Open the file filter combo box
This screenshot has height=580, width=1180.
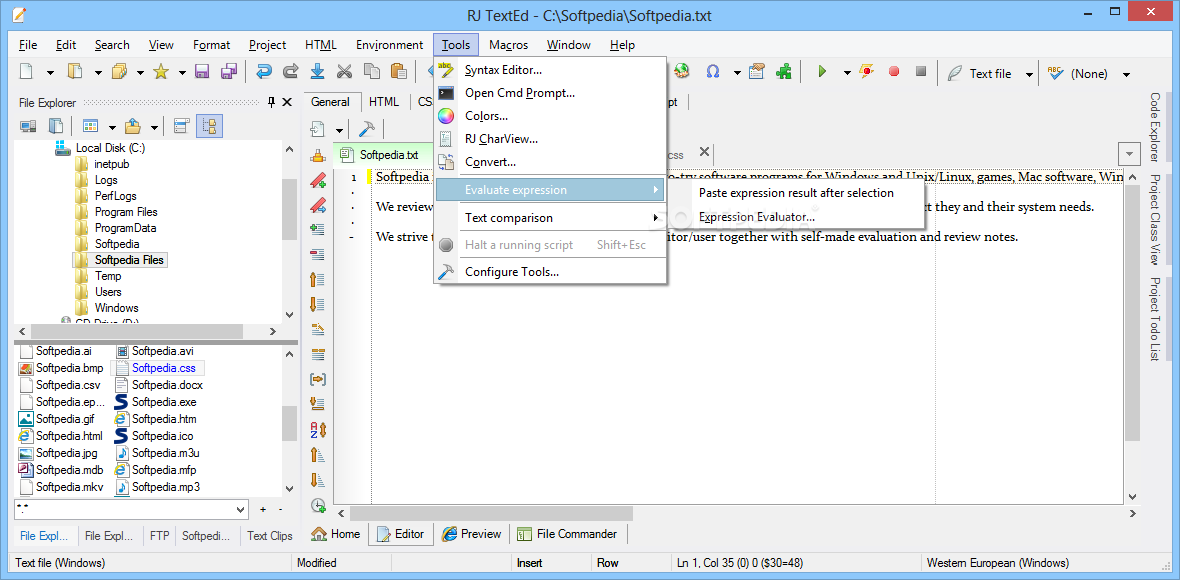(x=131, y=509)
